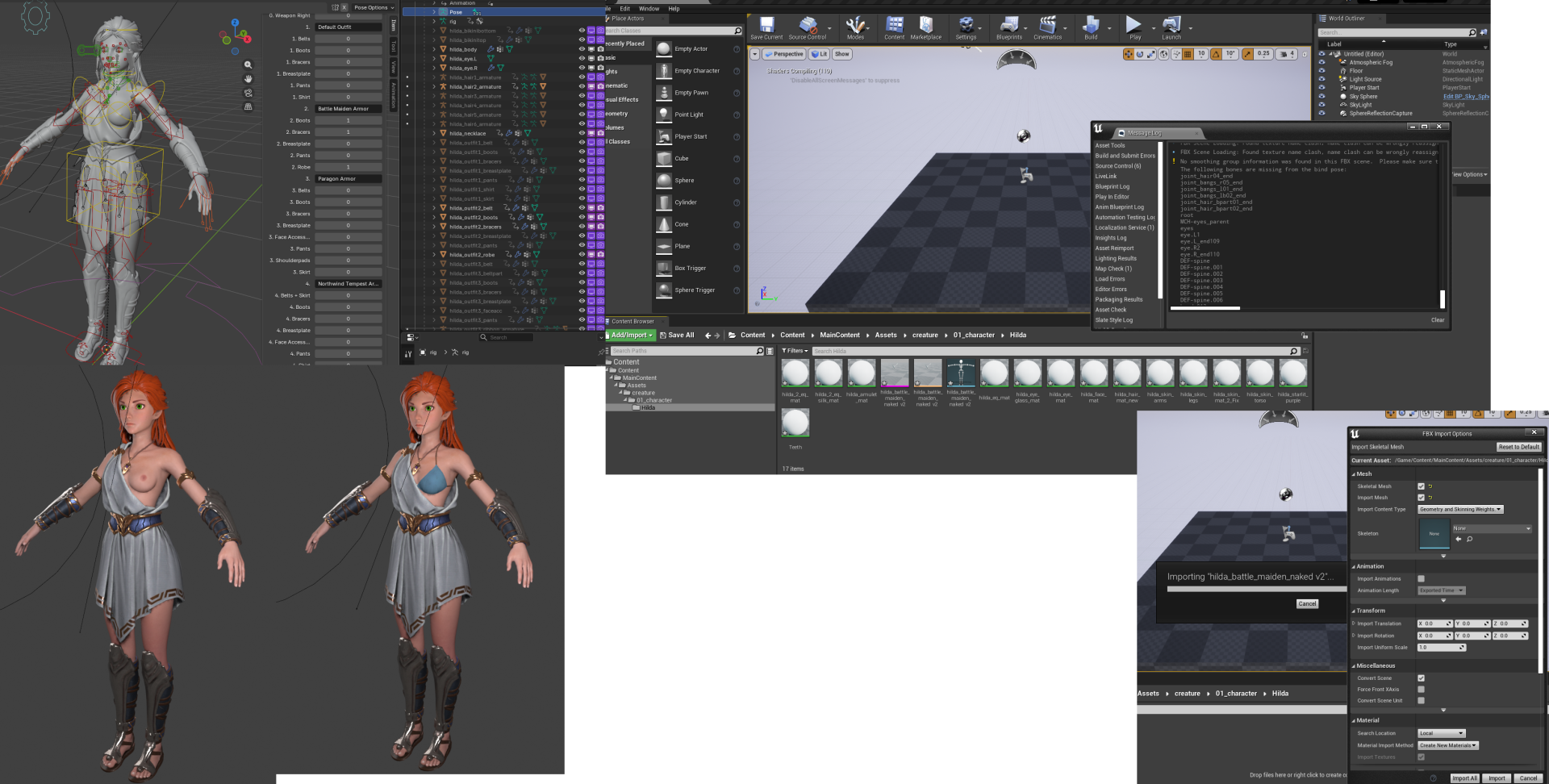Select the Point Light actor icon
This screenshot has height=784, width=1549.
(664, 115)
